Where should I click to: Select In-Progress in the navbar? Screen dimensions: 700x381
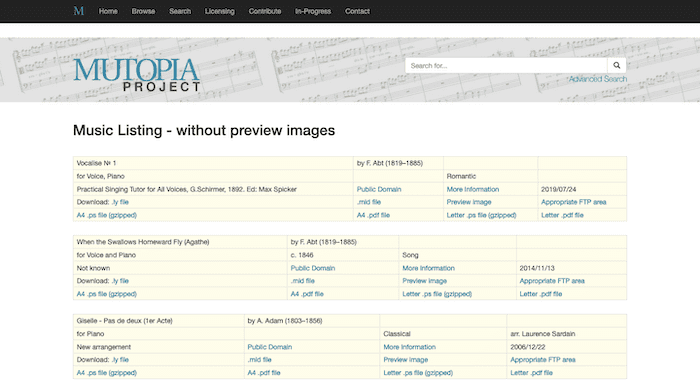[313, 11]
